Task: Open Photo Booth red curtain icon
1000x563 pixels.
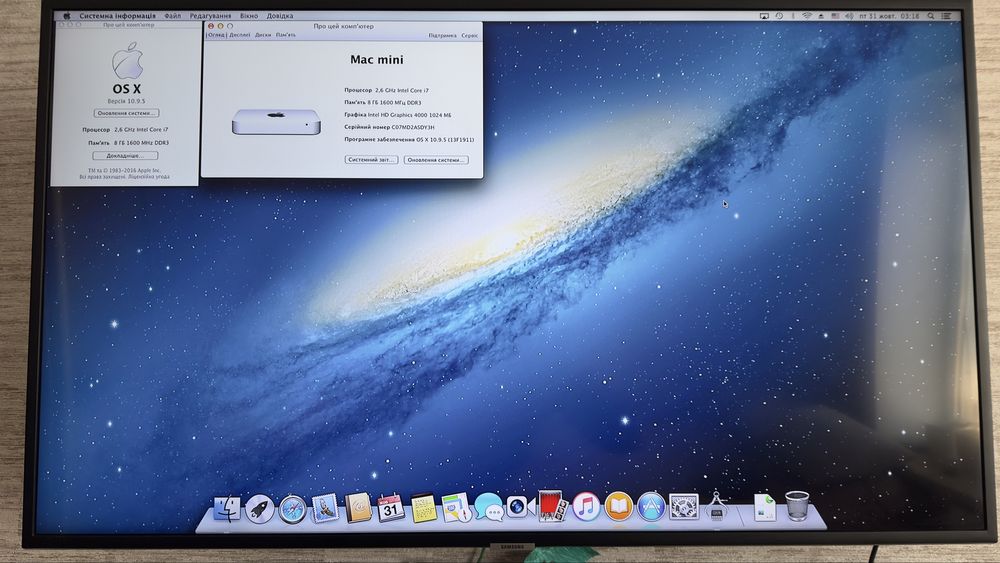Action: pos(552,506)
